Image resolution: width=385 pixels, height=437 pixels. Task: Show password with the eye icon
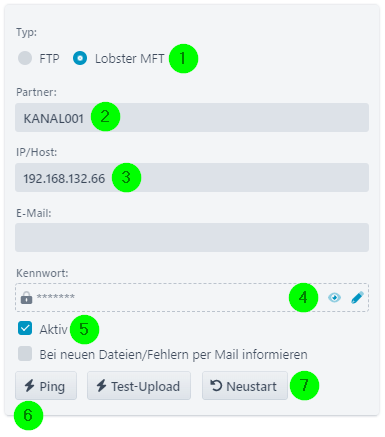pos(334,297)
